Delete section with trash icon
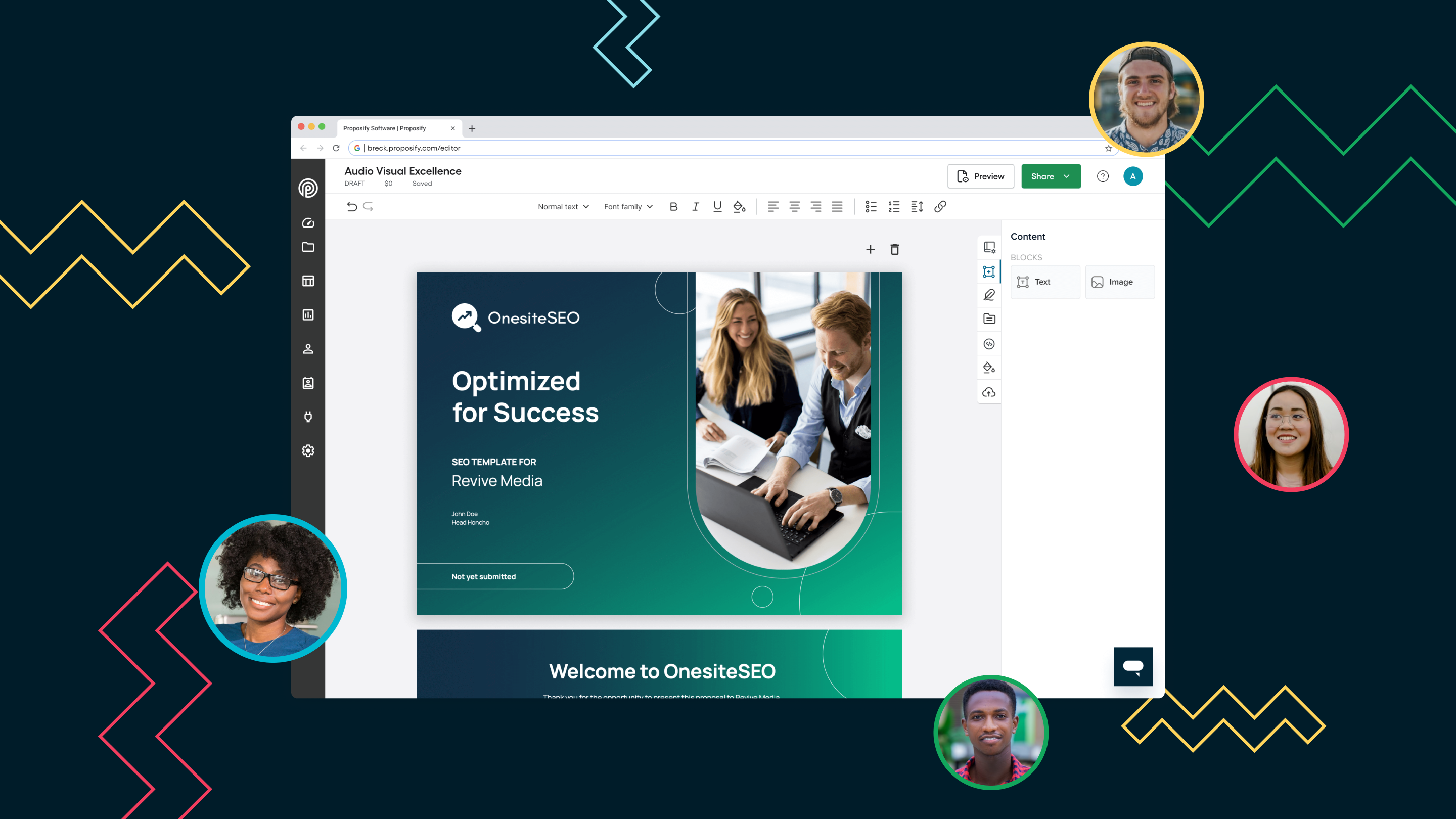Viewport: 1456px width, 819px height. tap(895, 249)
